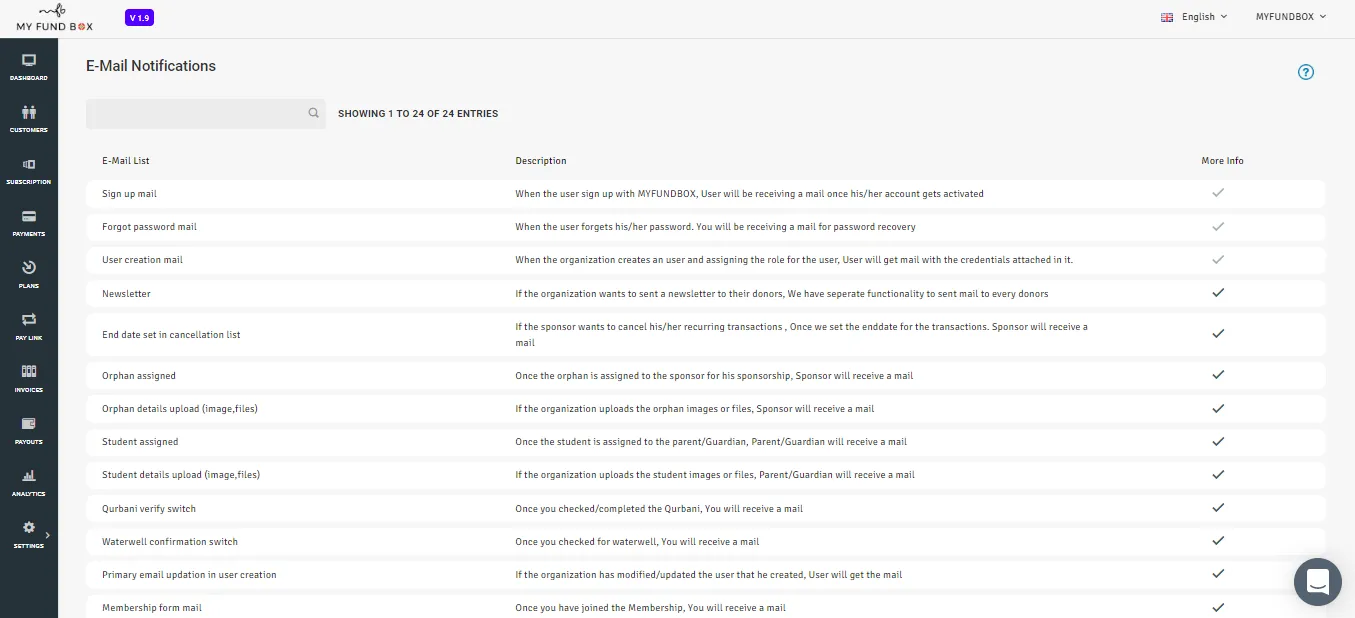
Task: Toggle the Orphan assigned checkmark
Action: (x=1218, y=375)
